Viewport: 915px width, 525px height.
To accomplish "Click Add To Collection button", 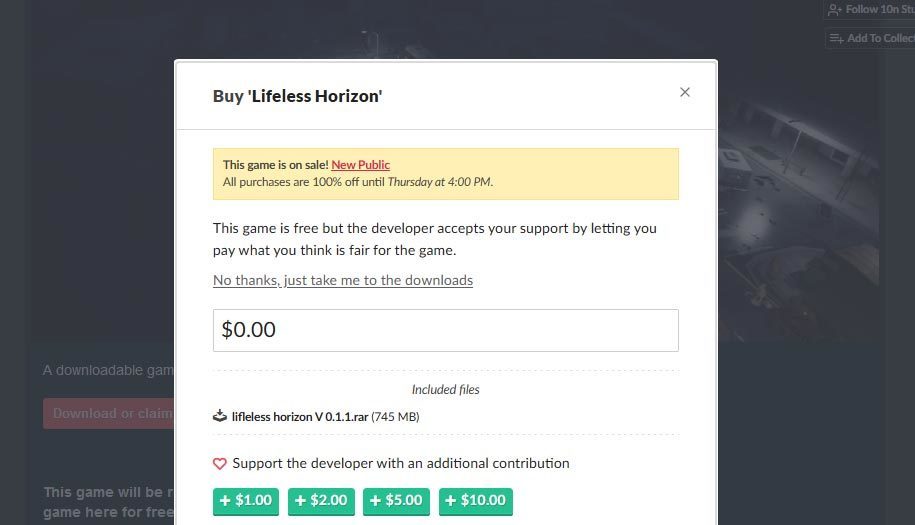I will pos(870,38).
